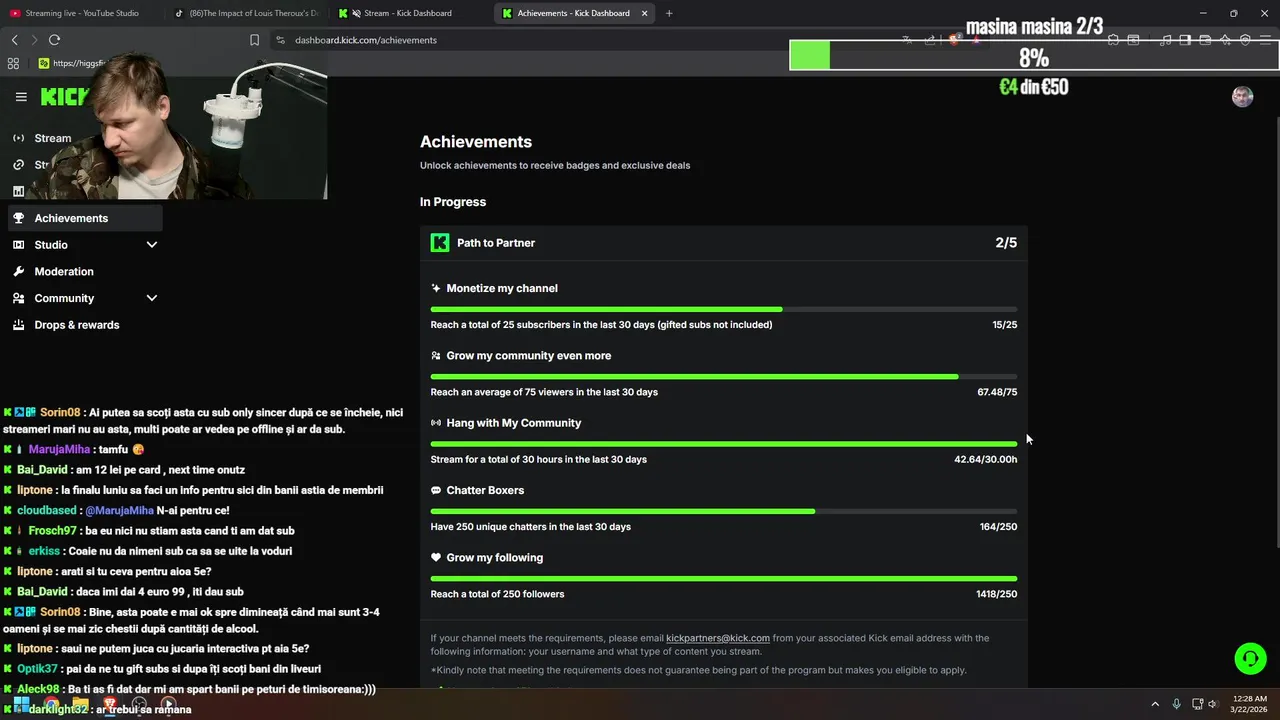Open the profile avatar menu
1280x720 pixels.
click(1242, 96)
